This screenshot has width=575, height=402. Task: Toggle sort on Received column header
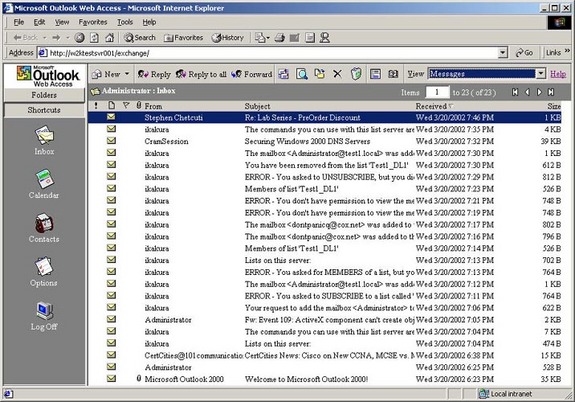coord(434,106)
